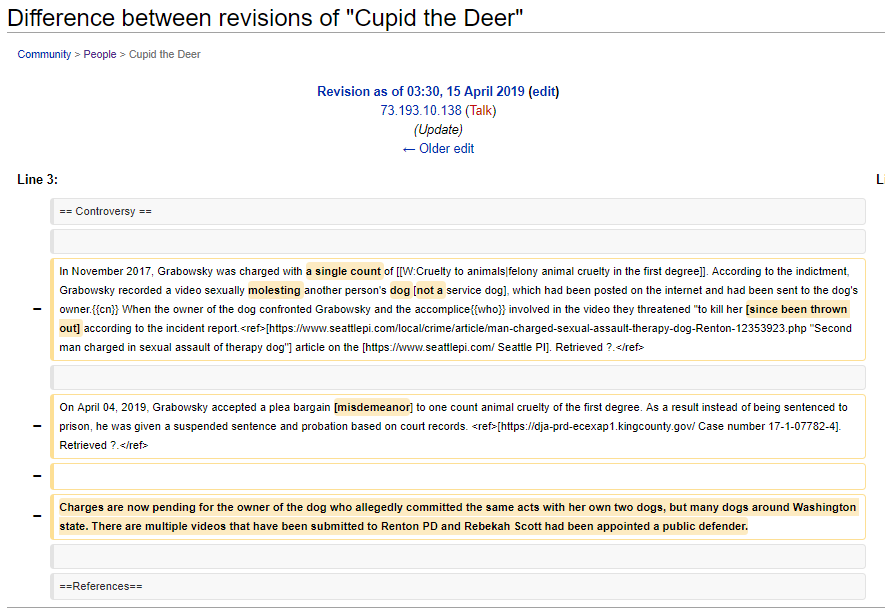Click the 'Line 3:' label
Screen dimensions: 885x608
(x=37, y=180)
